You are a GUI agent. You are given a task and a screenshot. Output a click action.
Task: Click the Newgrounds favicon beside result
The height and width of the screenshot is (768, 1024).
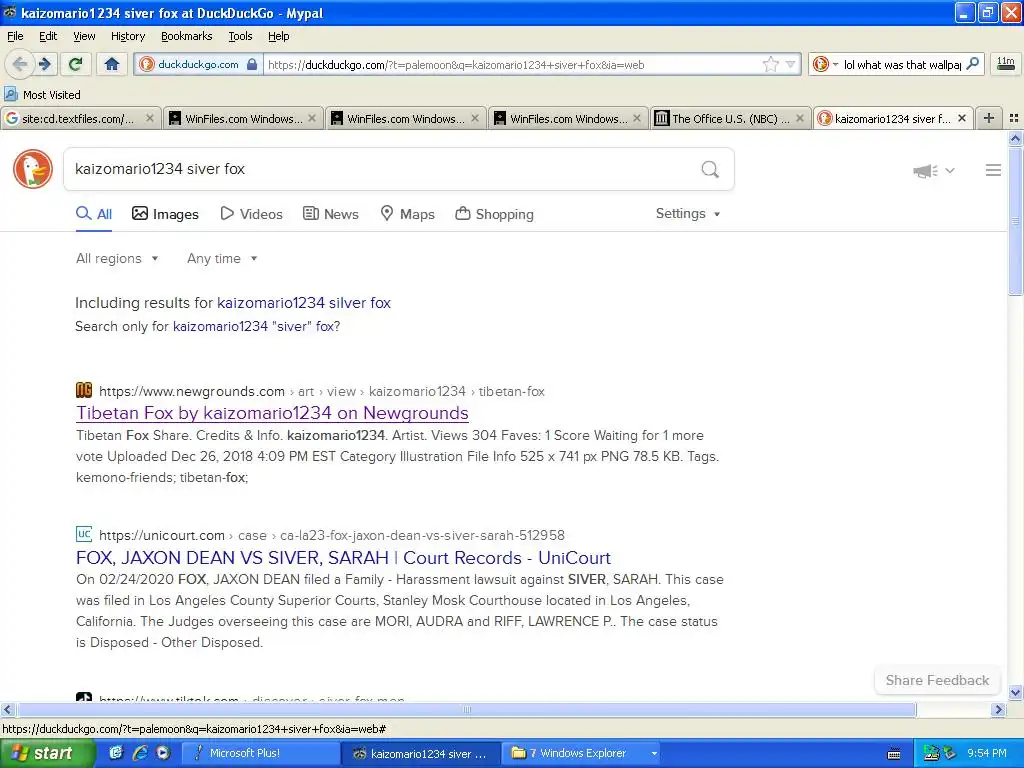click(x=84, y=390)
